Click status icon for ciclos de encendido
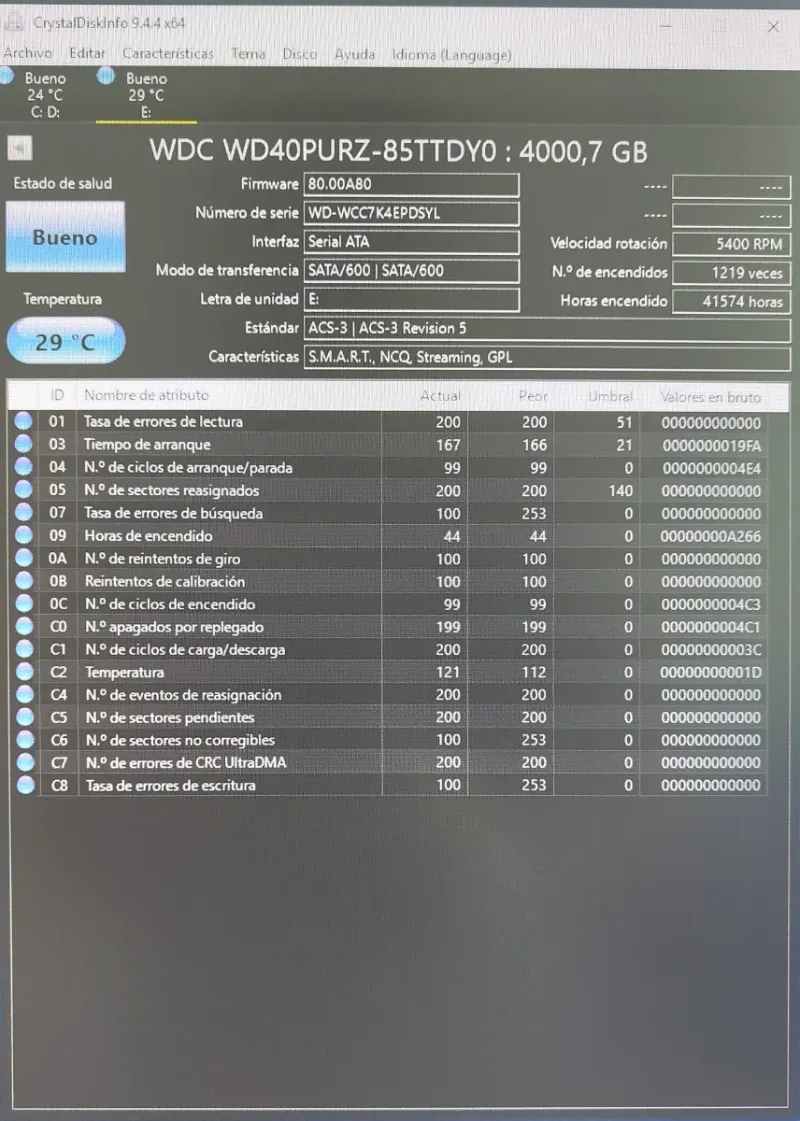The height and width of the screenshot is (1121, 800). [x=24, y=603]
